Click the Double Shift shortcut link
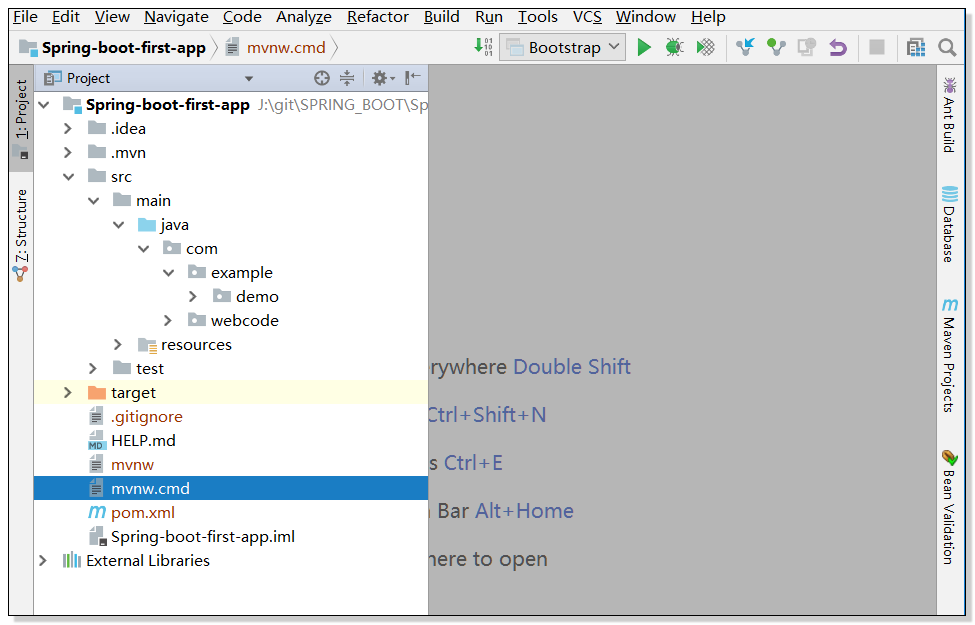Image resolution: width=975 pixels, height=625 pixels. [x=572, y=367]
